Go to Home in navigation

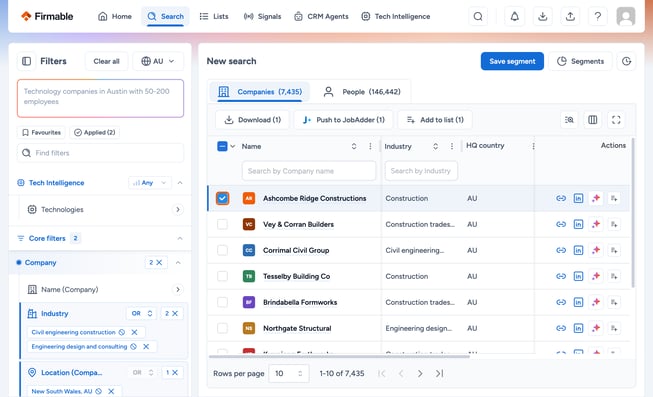pyautogui.click(x=115, y=17)
